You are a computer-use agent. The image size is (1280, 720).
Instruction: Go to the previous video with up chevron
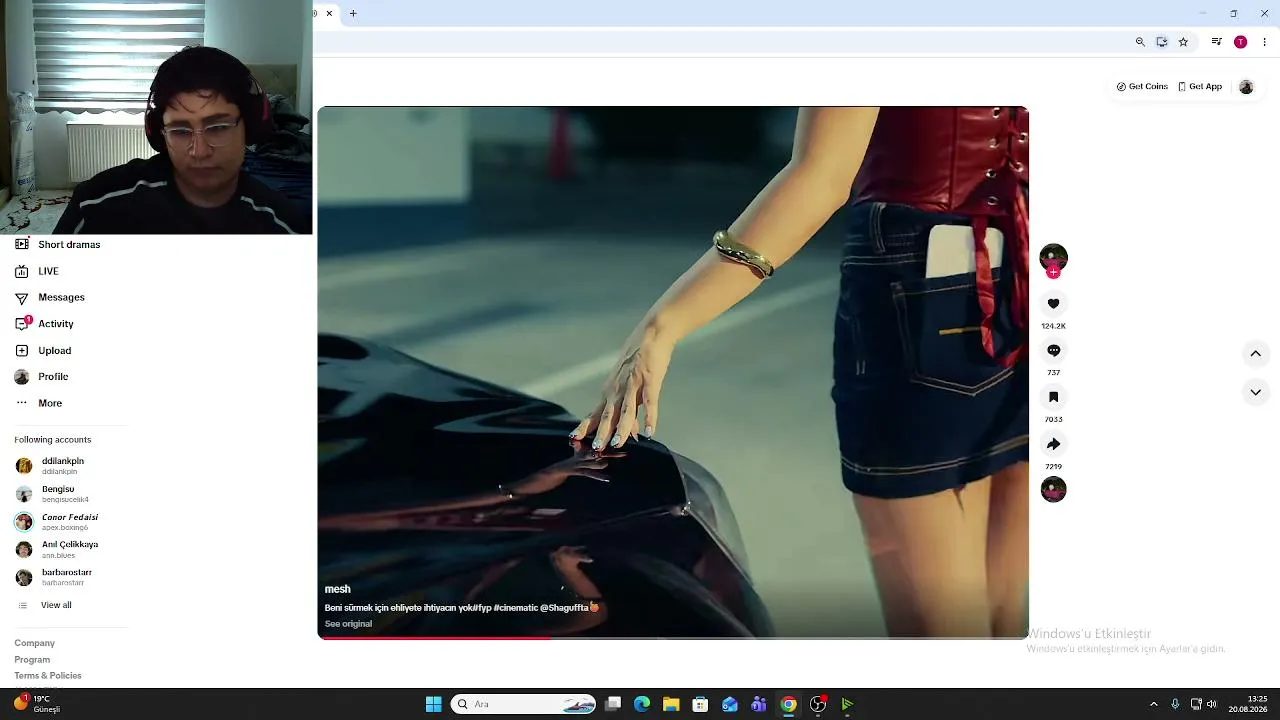tap(1255, 353)
